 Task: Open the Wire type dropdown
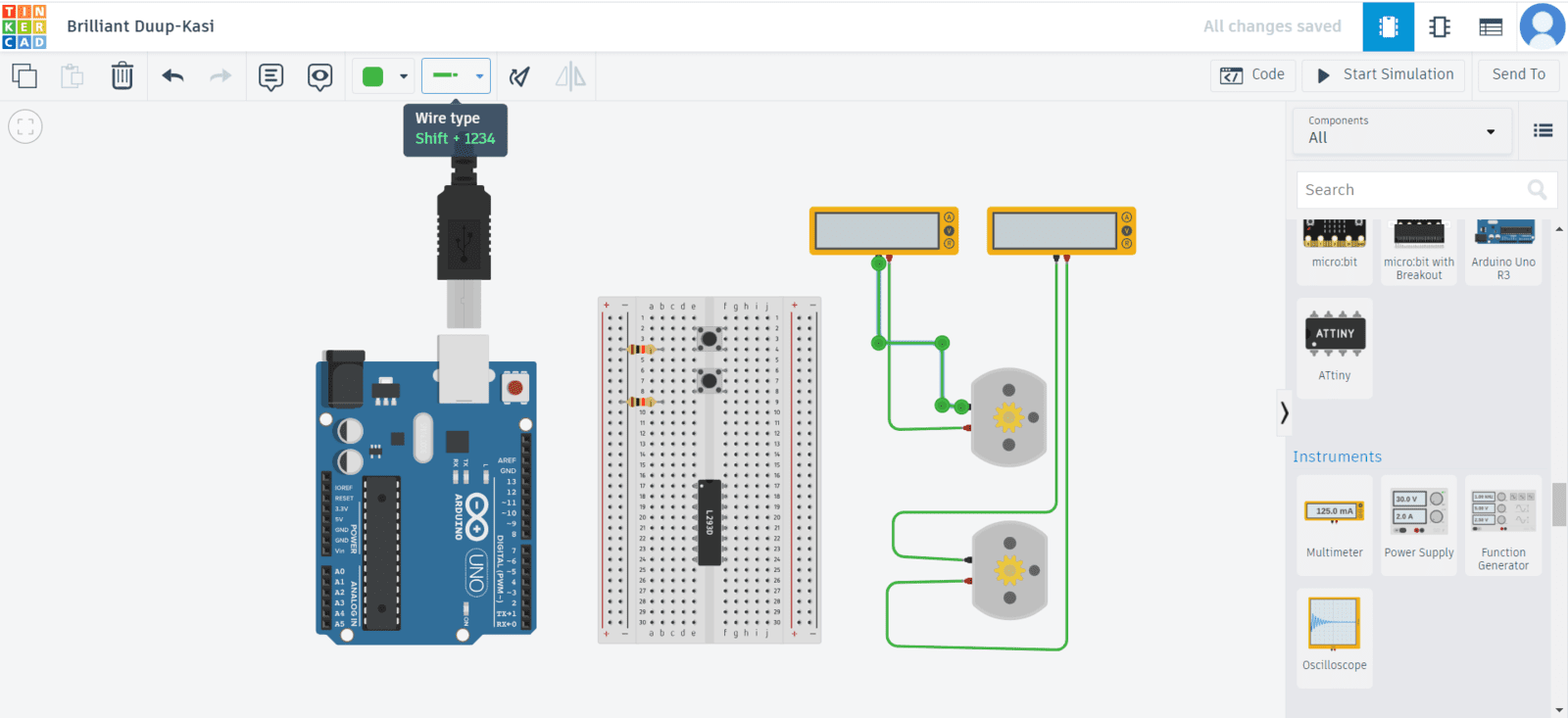[456, 75]
